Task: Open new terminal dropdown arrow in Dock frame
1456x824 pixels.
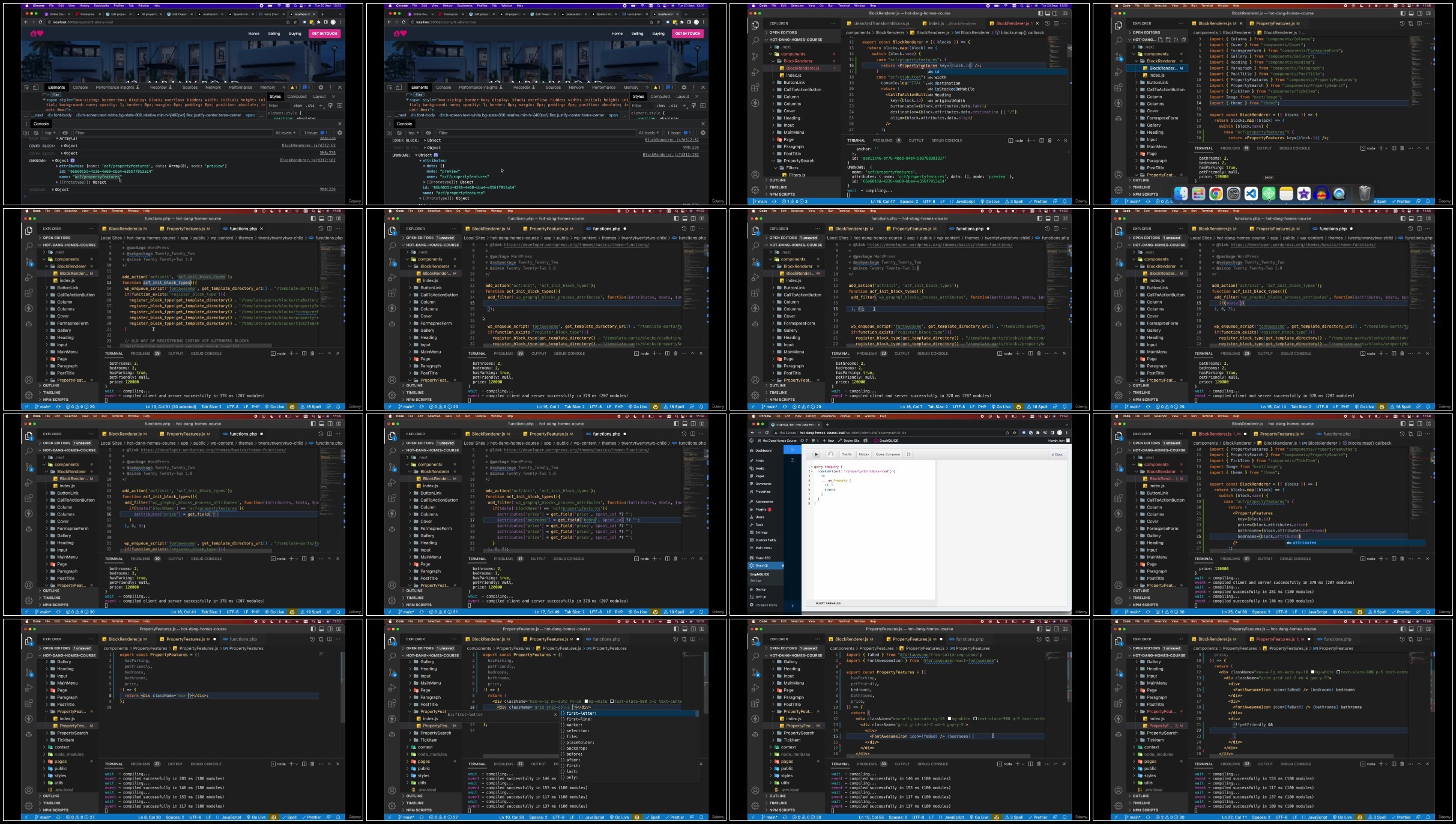Action: point(1386,148)
